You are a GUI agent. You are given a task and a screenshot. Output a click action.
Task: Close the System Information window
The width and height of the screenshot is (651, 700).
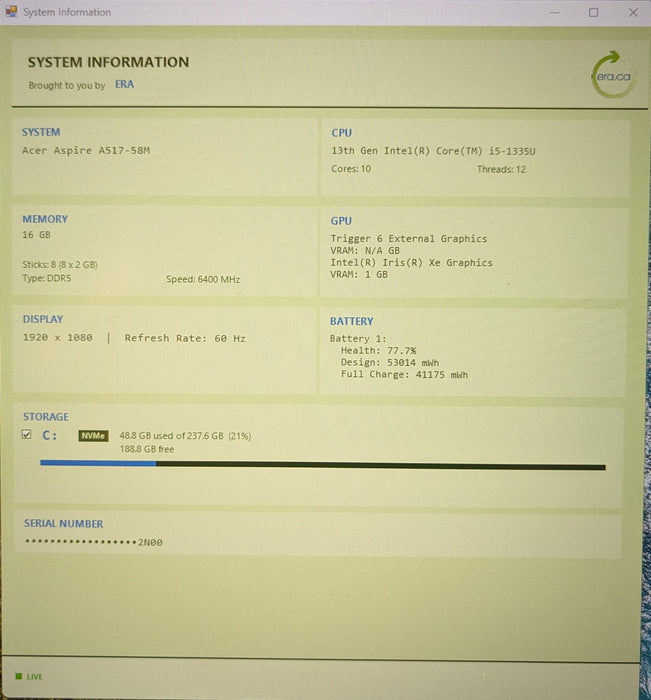[x=633, y=12]
